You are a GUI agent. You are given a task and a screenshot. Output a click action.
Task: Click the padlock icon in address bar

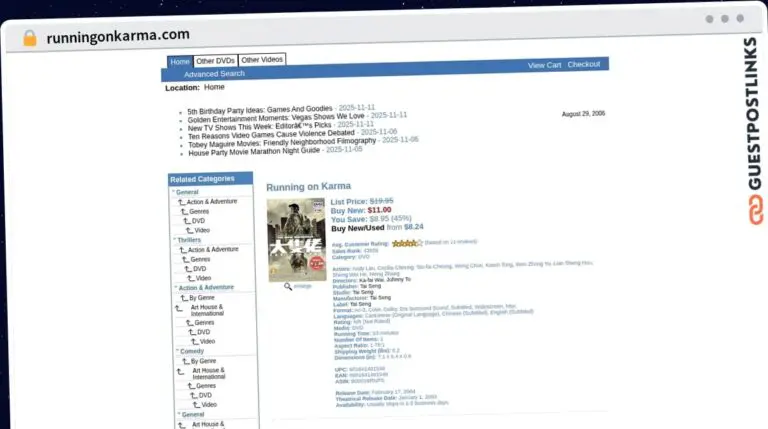coord(30,38)
